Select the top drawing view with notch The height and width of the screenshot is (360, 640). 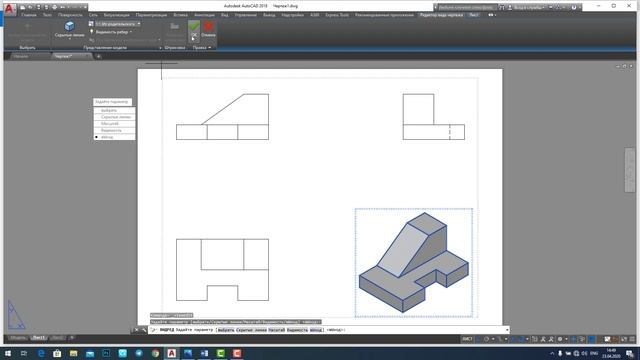click(222, 270)
